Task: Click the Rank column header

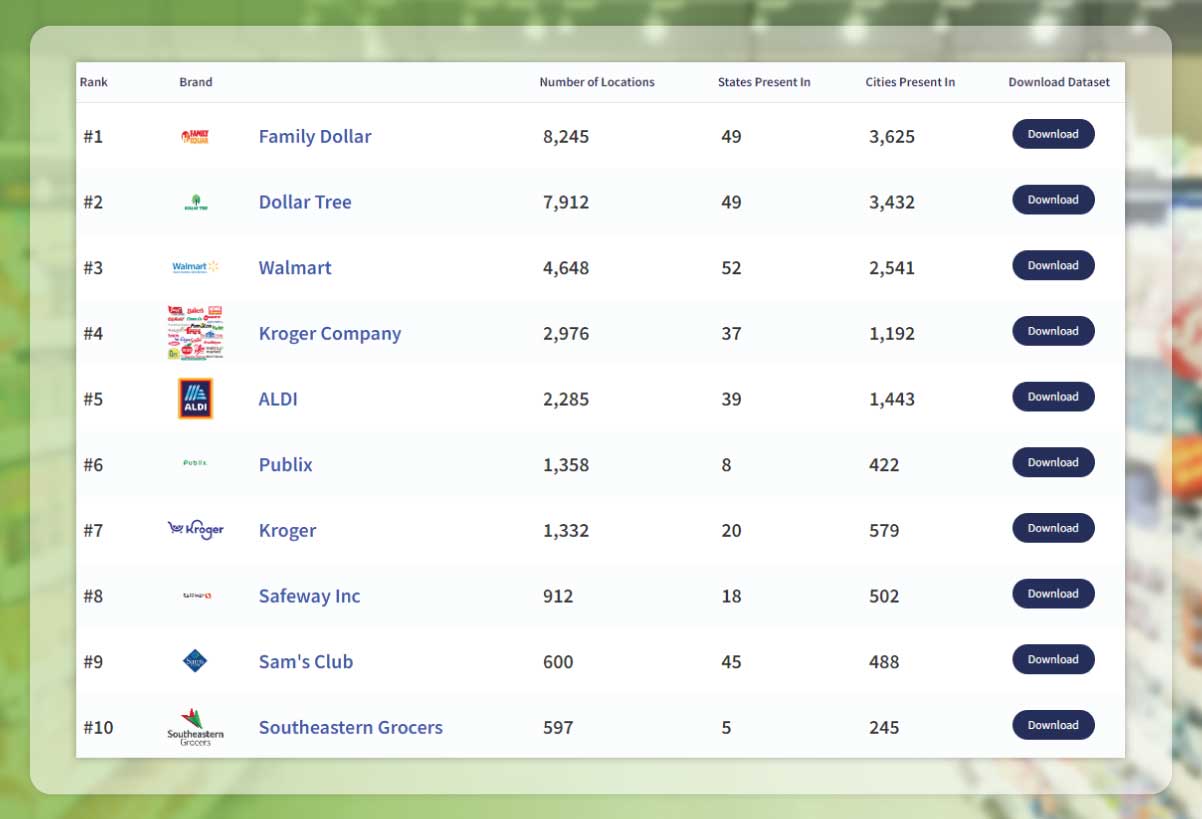Action: click(94, 82)
